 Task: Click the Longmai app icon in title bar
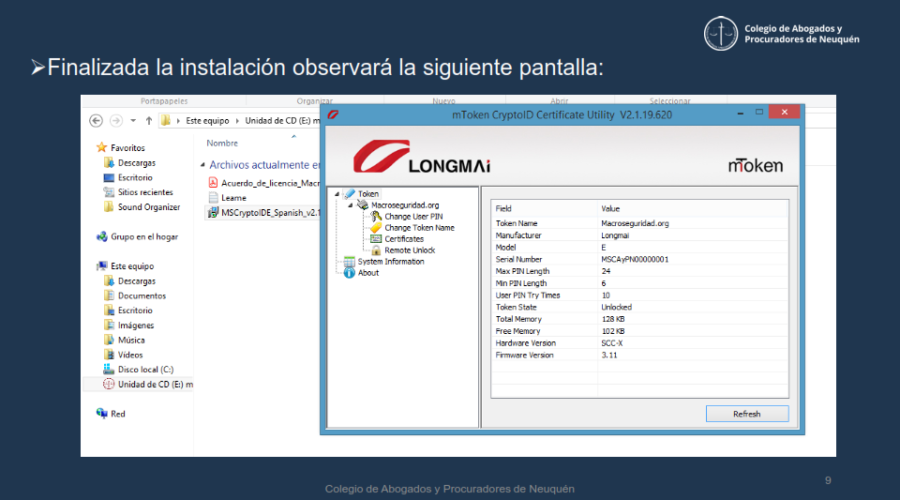333,115
